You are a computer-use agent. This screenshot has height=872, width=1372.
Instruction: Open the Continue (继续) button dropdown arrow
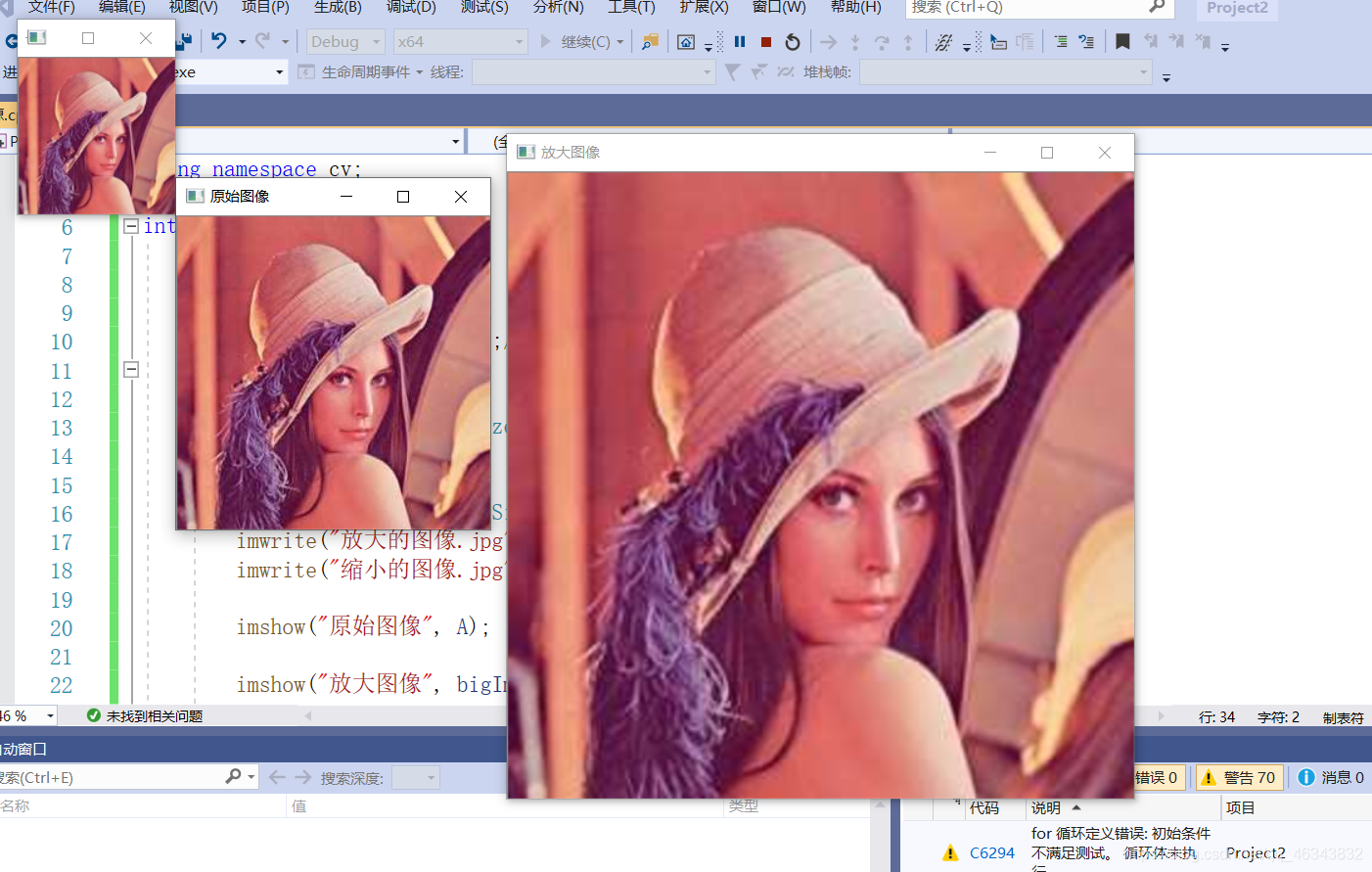tap(619, 42)
